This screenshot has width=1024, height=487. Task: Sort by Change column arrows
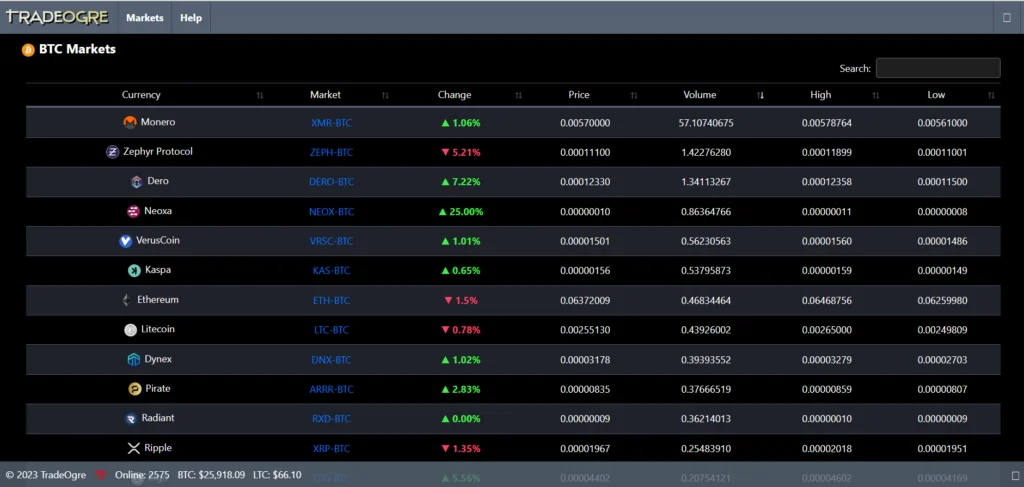pyautogui.click(x=519, y=95)
